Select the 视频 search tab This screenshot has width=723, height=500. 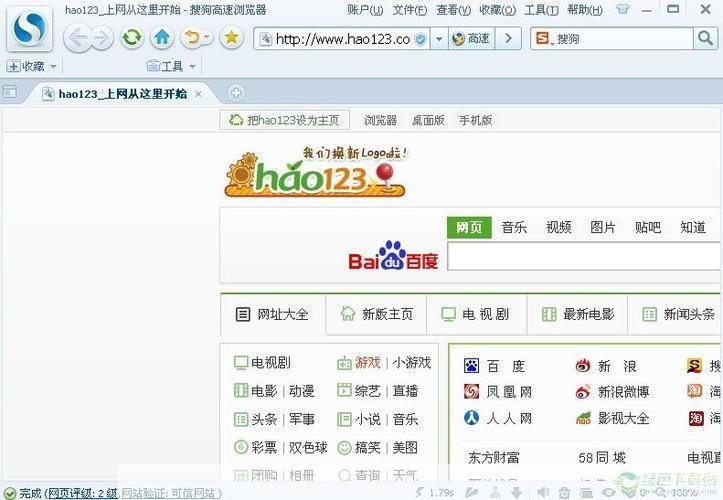558,227
